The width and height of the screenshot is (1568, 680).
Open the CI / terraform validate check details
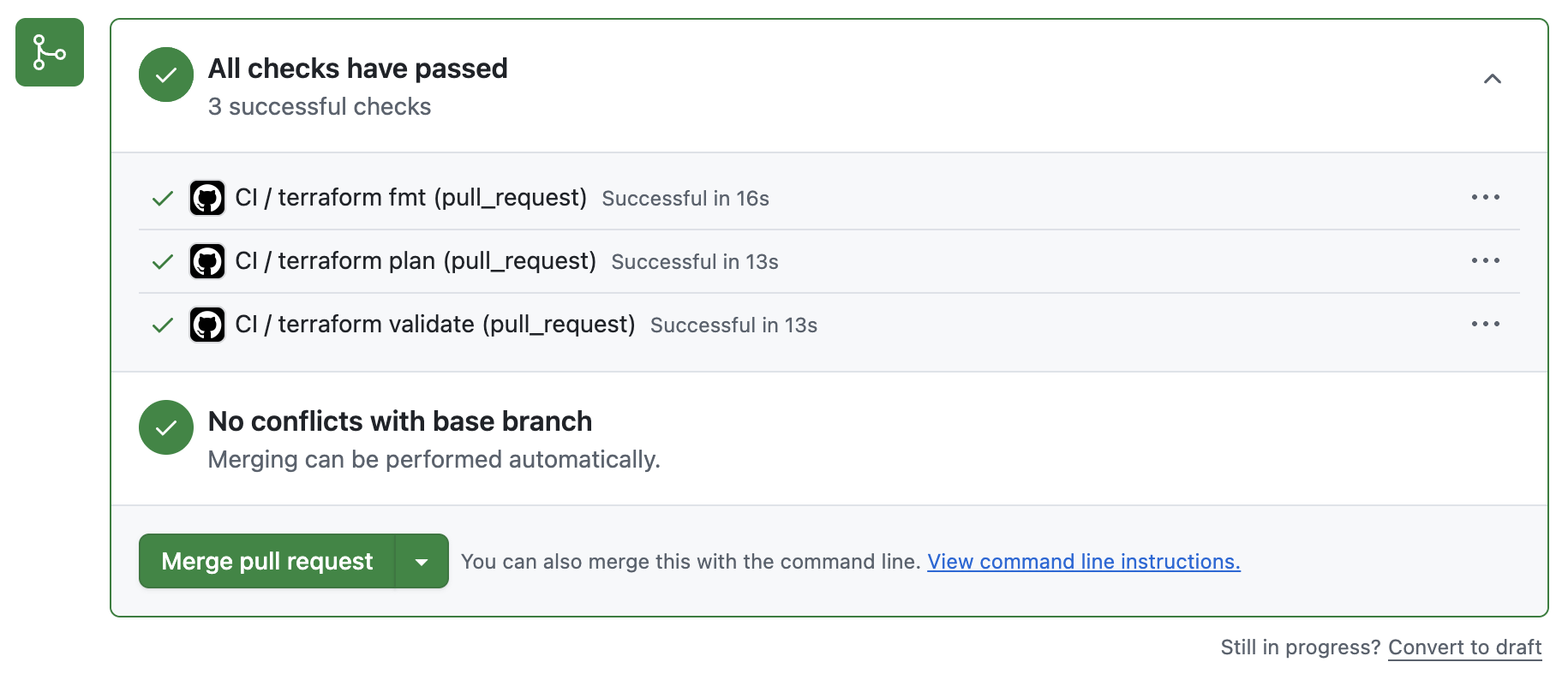click(x=435, y=325)
